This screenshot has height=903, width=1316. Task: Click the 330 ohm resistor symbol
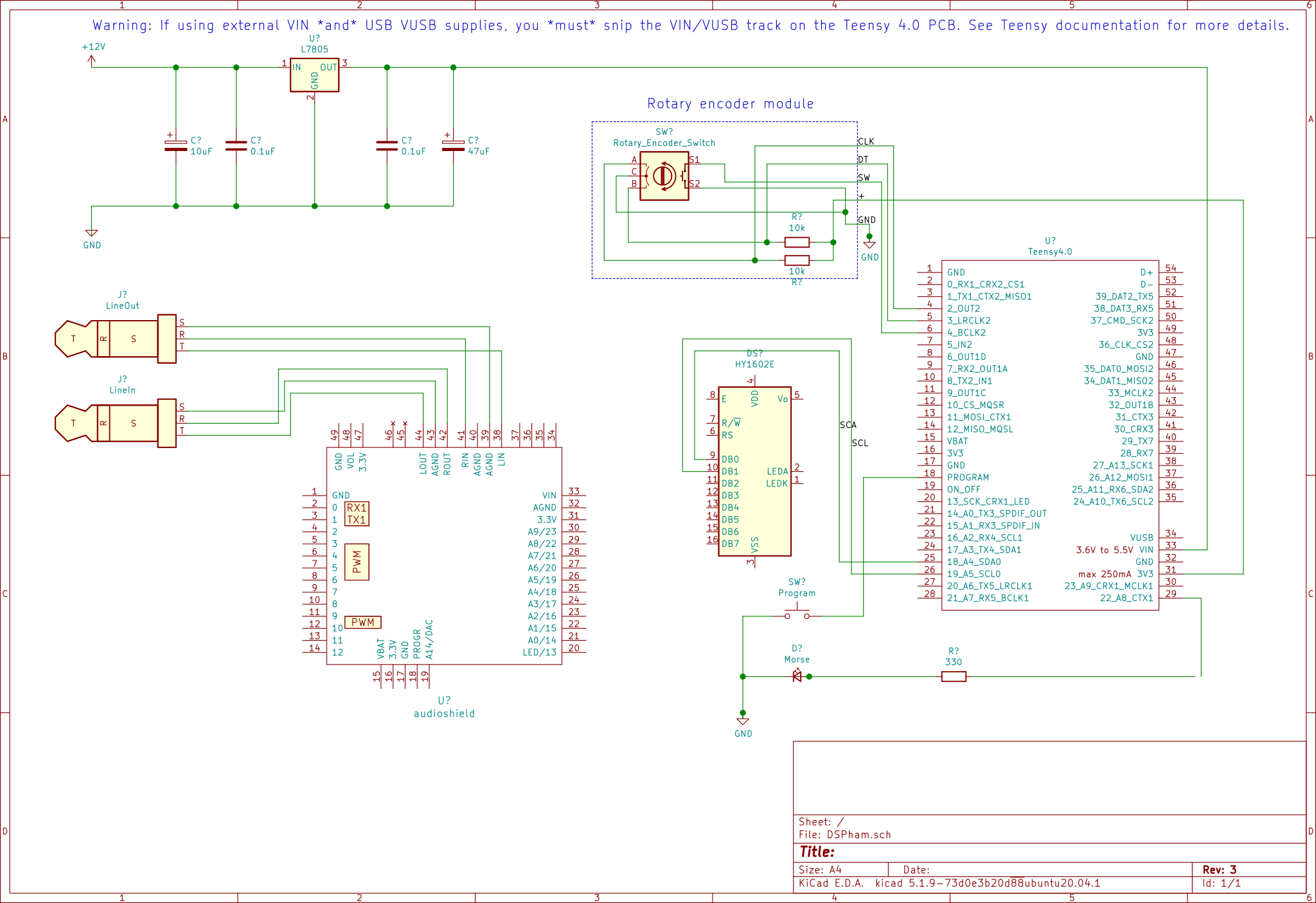[954, 676]
